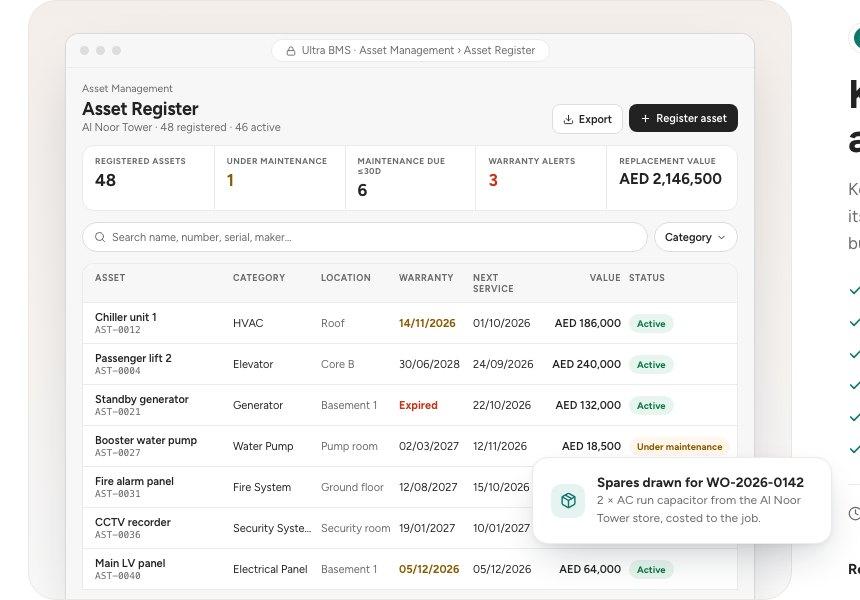Sort by the CATEGORY column header

click(x=259, y=278)
